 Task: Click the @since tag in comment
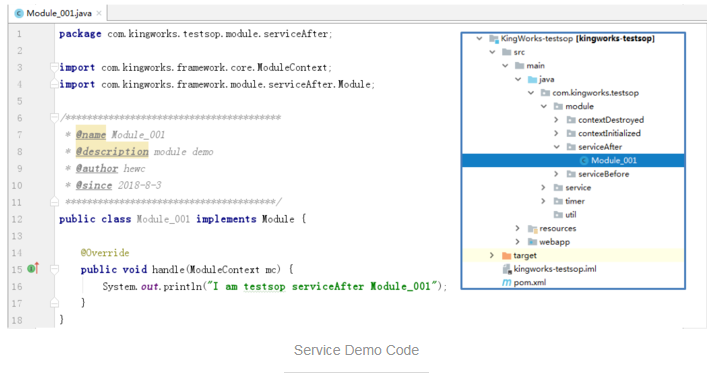(94, 185)
